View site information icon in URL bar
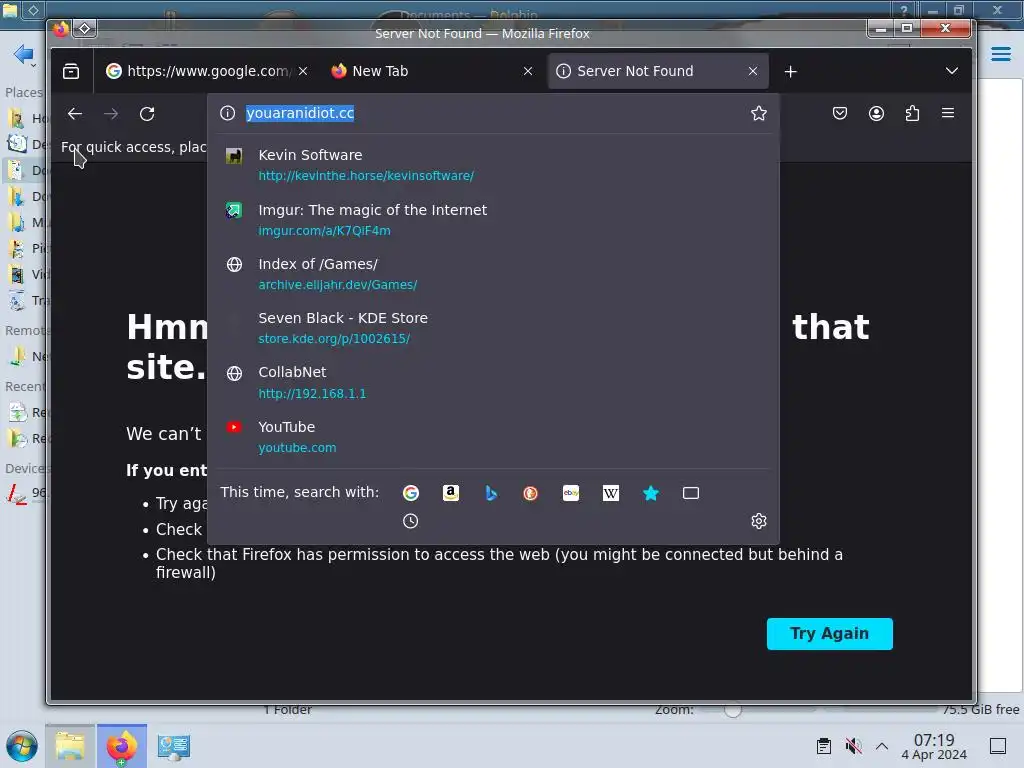The width and height of the screenshot is (1024, 768). pos(227,113)
